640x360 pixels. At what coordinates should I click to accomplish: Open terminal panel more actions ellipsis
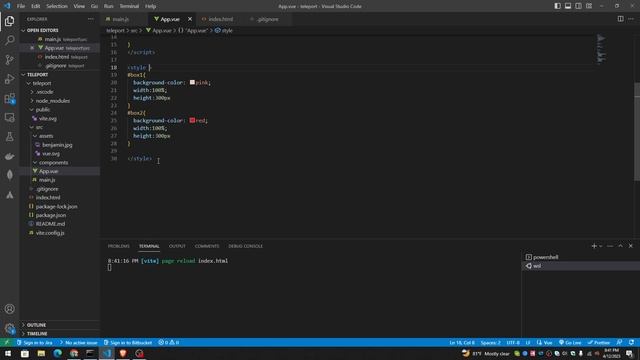click(610, 246)
